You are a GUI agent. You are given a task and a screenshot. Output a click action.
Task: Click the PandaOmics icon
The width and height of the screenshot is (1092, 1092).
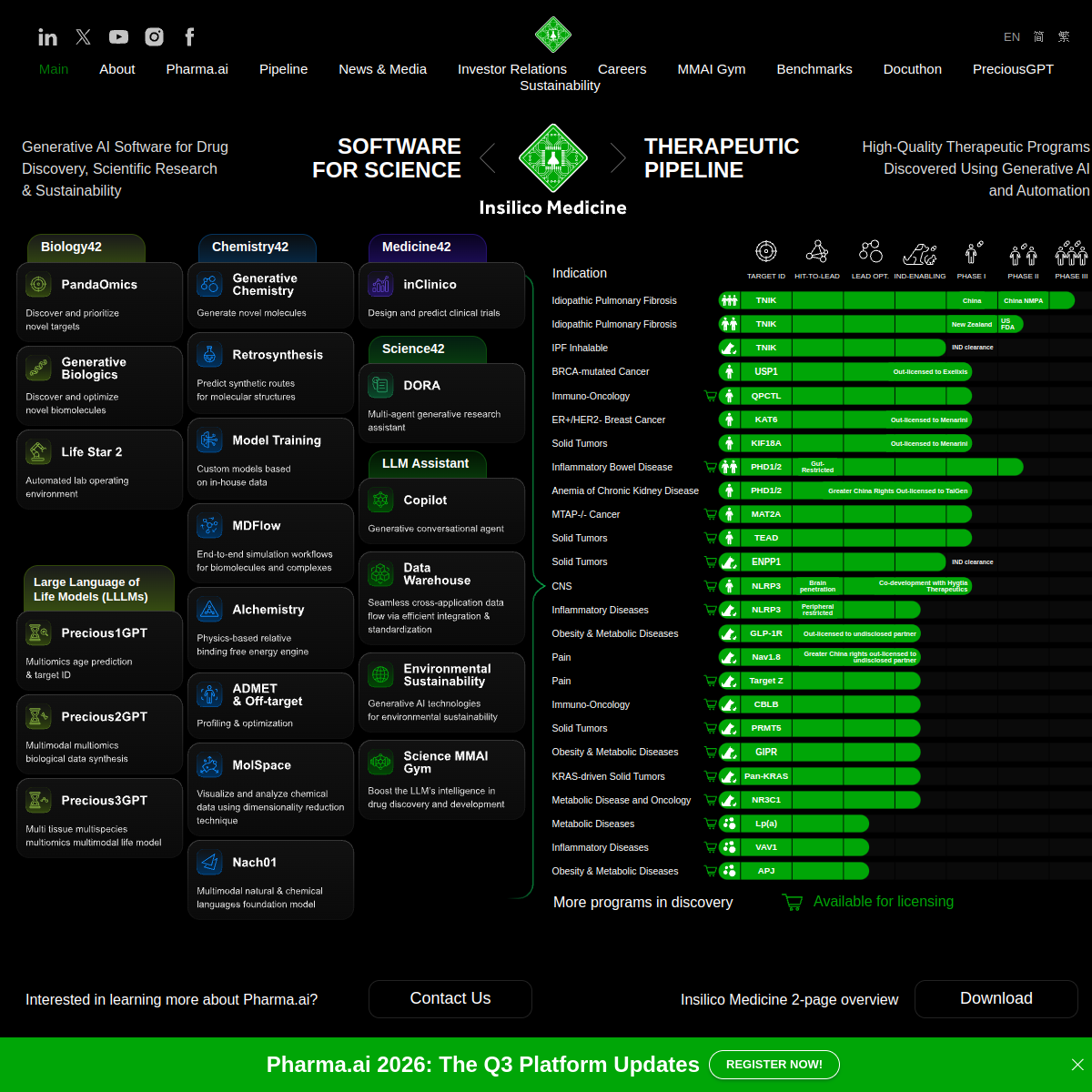pos(39,285)
